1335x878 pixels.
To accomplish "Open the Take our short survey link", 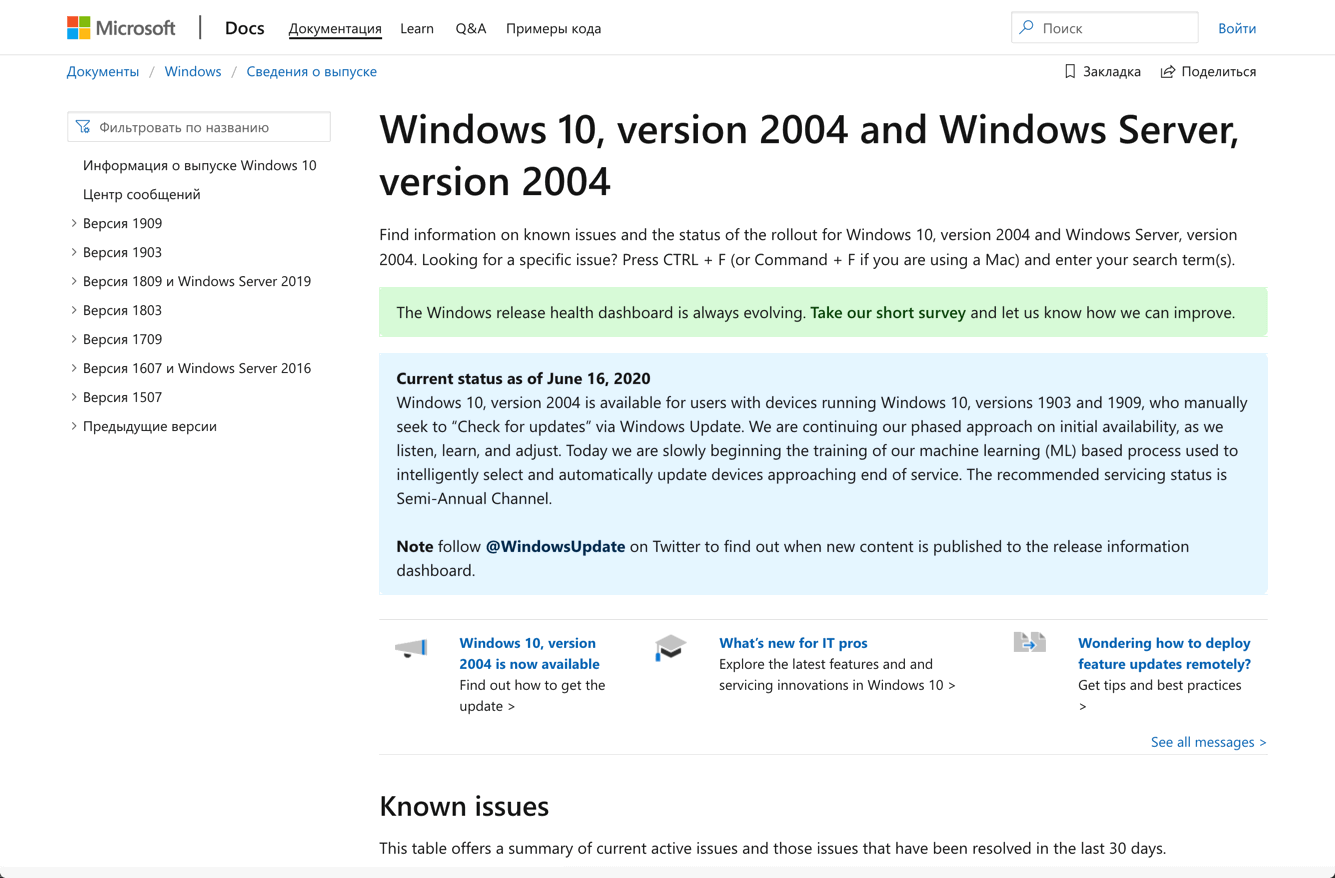I will pyautogui.click(x=887, y=312).
